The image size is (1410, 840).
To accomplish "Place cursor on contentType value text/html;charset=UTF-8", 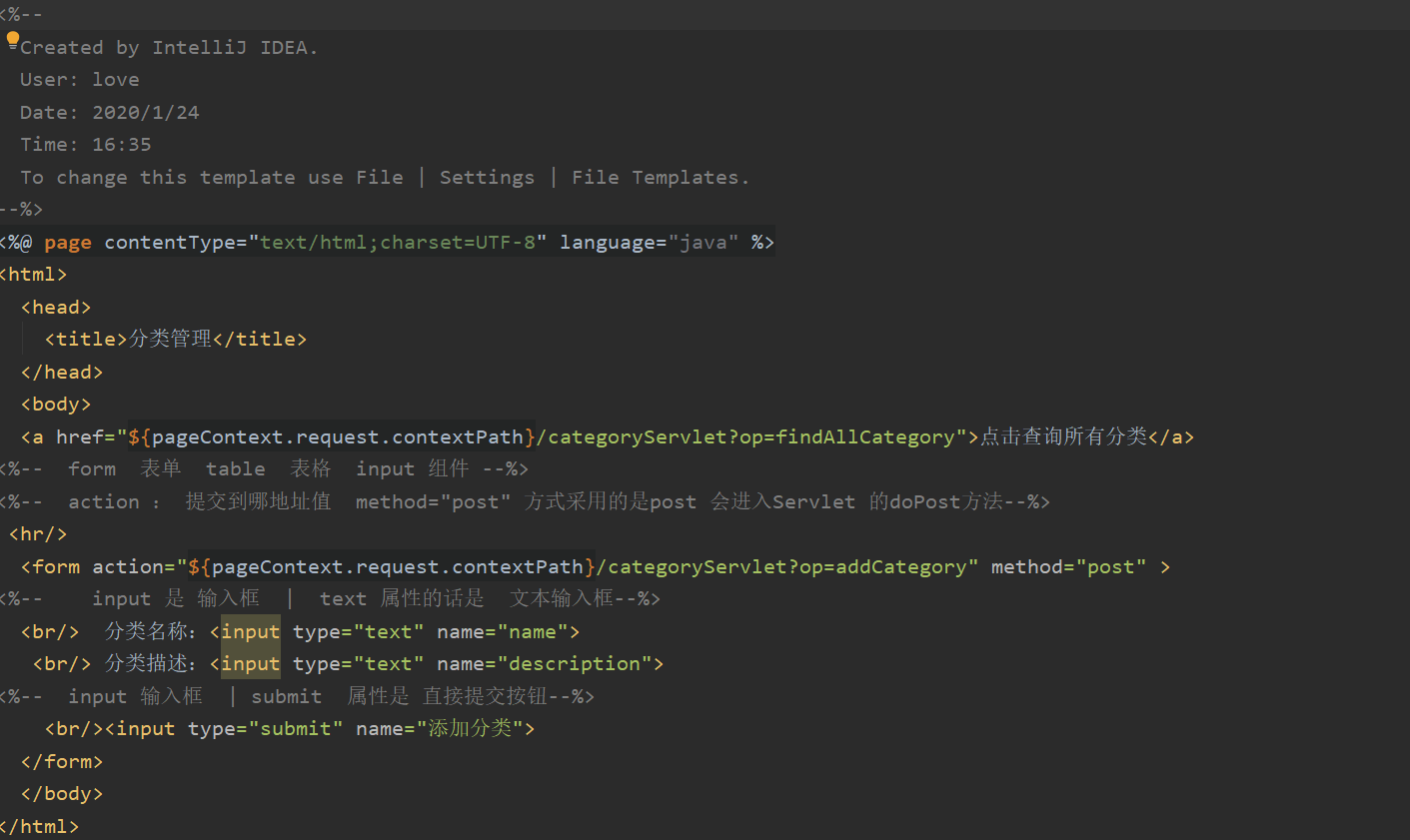I will tap(403, 243).
